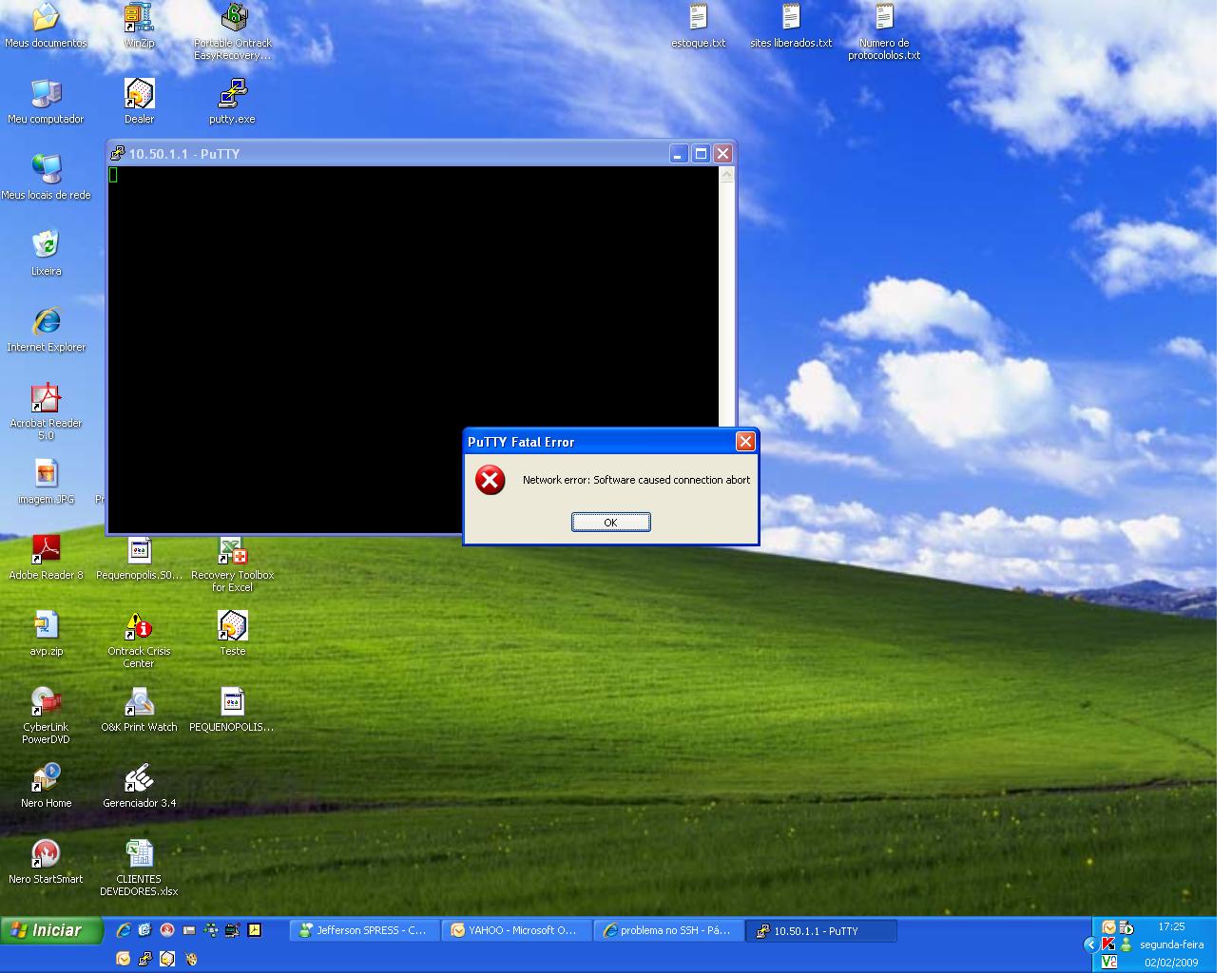The width and height of the screenshot is (1232, 973).
Task: Select the Meus documentos desktop icon
Action: [46, 26]
